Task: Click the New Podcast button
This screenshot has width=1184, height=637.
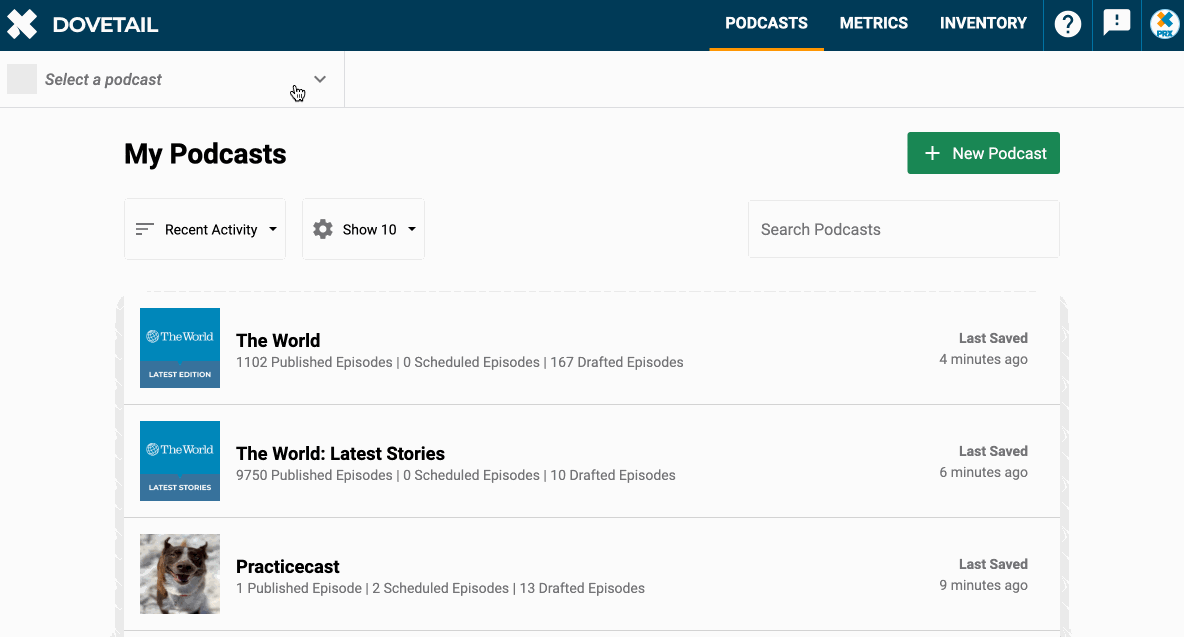Action: click(x=983, y=153)
